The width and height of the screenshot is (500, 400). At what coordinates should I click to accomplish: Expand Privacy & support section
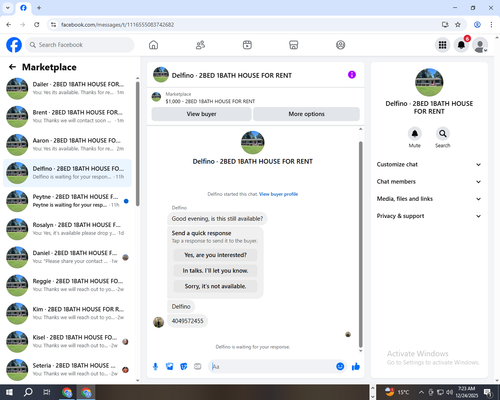point(429,216)
